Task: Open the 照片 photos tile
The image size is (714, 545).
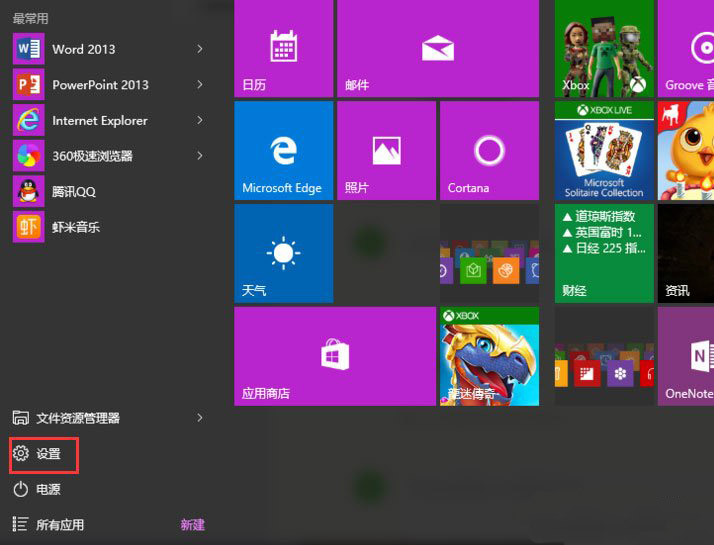Action: point(386,151)
